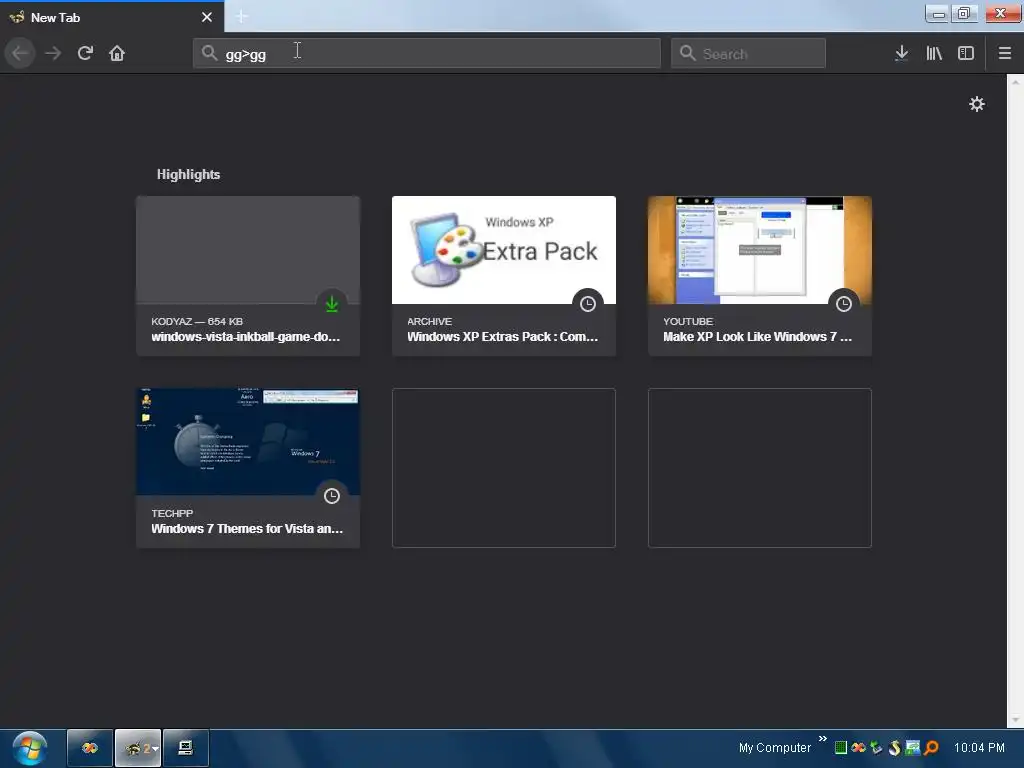Click the green download badge on Kodyaz card

click(x=332, y=304)
